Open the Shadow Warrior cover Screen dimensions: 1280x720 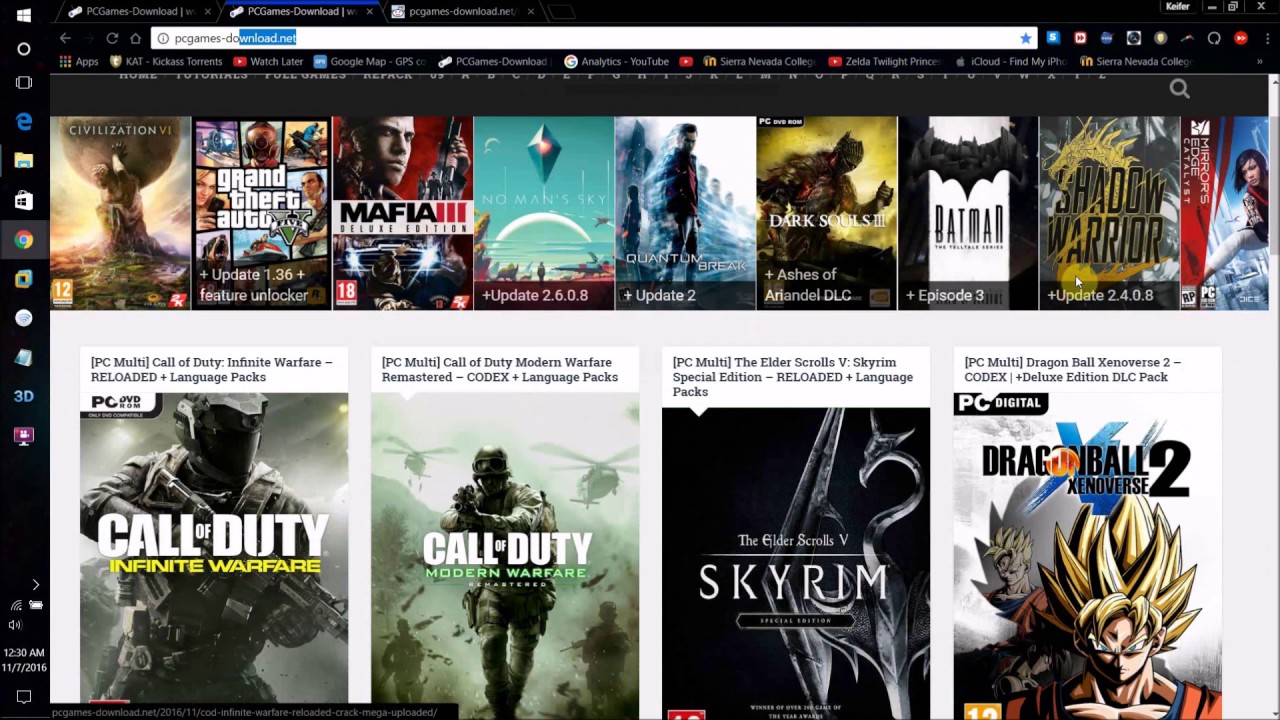tap(1110, 213)
